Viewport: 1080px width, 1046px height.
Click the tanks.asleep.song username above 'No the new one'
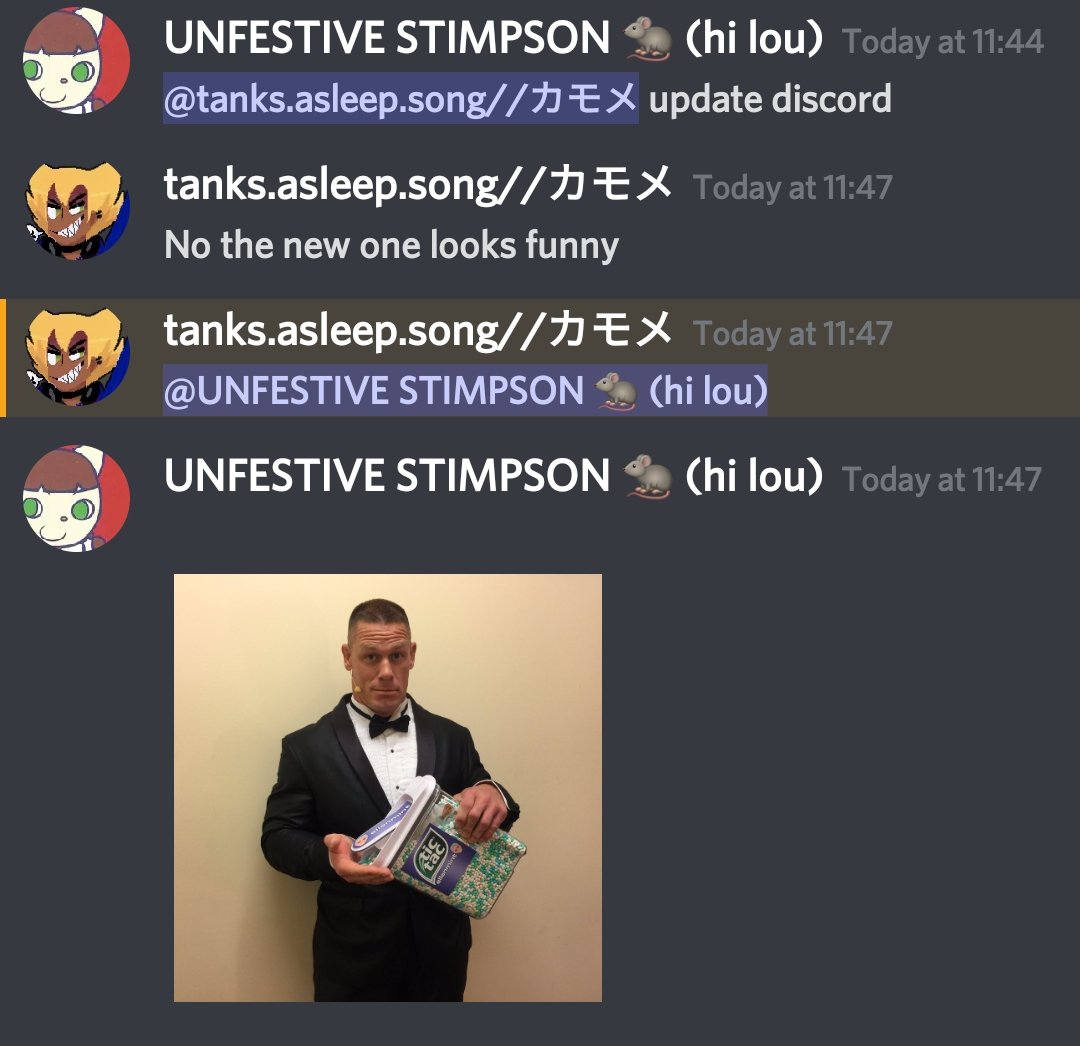(417, 184)
